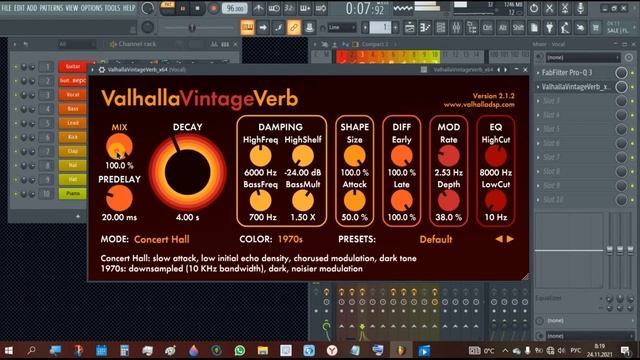
Task: Click the tempo field showing 96
Action: (234, 8)
